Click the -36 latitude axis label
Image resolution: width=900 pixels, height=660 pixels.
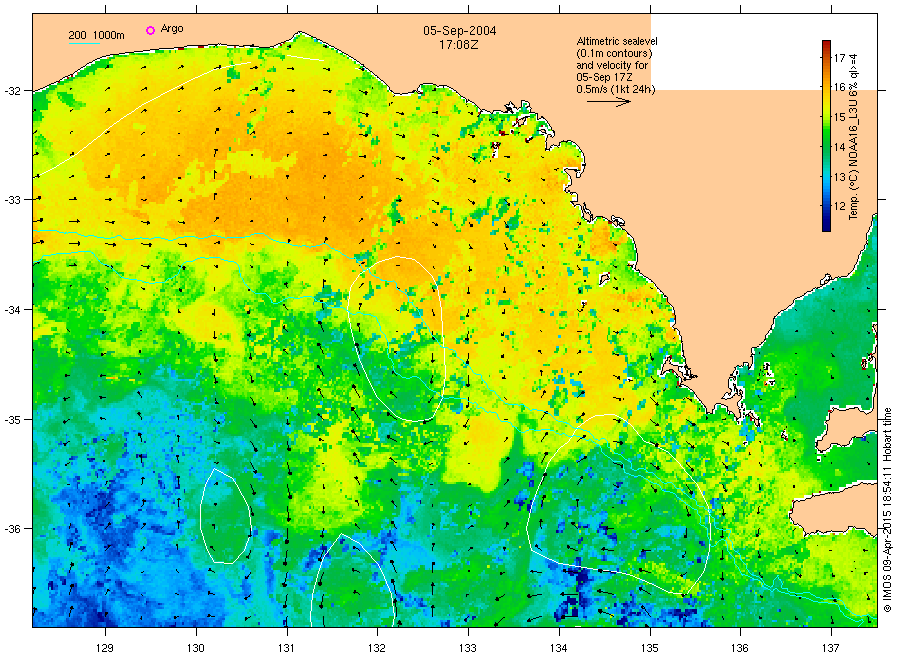tap(12, 529)
